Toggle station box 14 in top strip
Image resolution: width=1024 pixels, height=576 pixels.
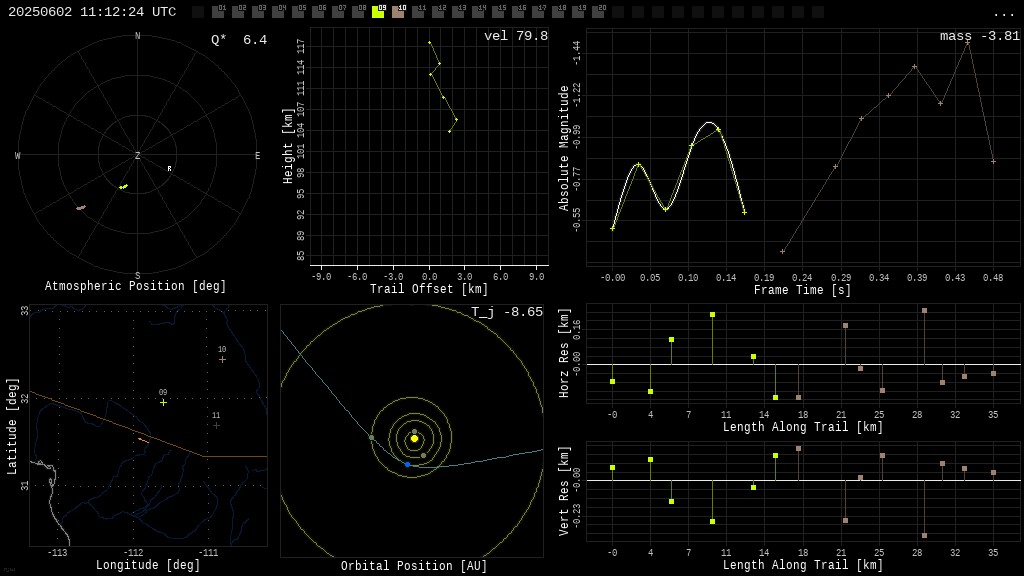coord(477,12)
